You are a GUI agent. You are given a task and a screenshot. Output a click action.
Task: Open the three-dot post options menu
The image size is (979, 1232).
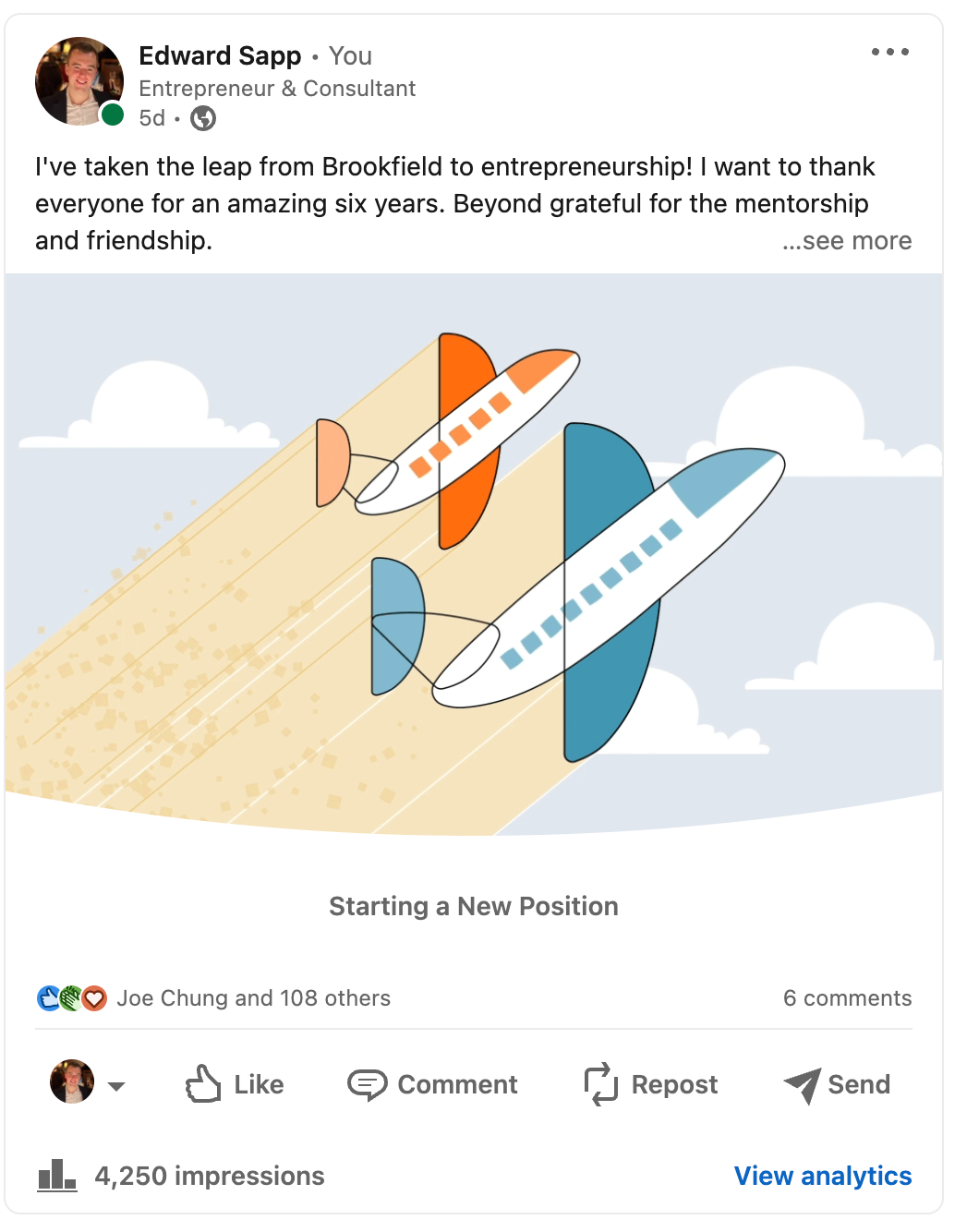click(890, 52)
